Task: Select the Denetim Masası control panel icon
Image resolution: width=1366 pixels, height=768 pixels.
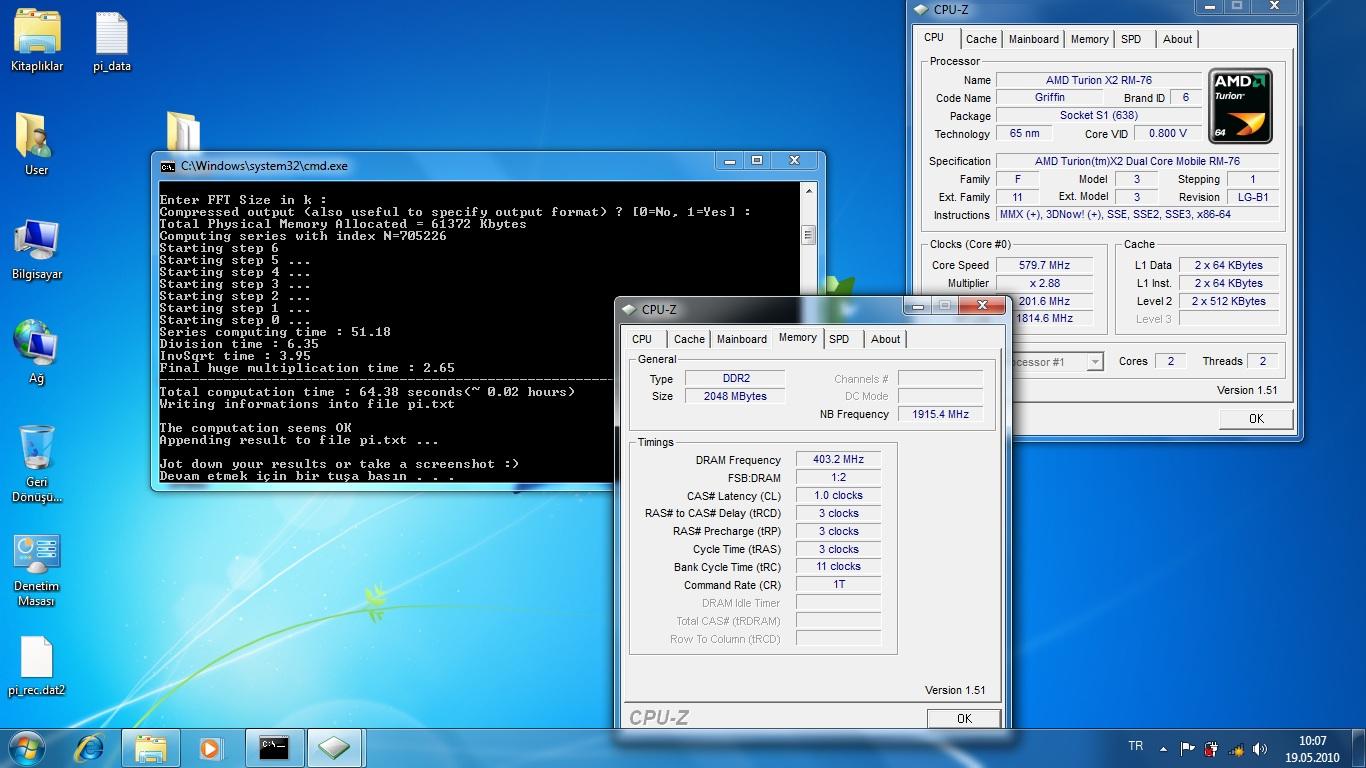Action: [x=37, y=570]
